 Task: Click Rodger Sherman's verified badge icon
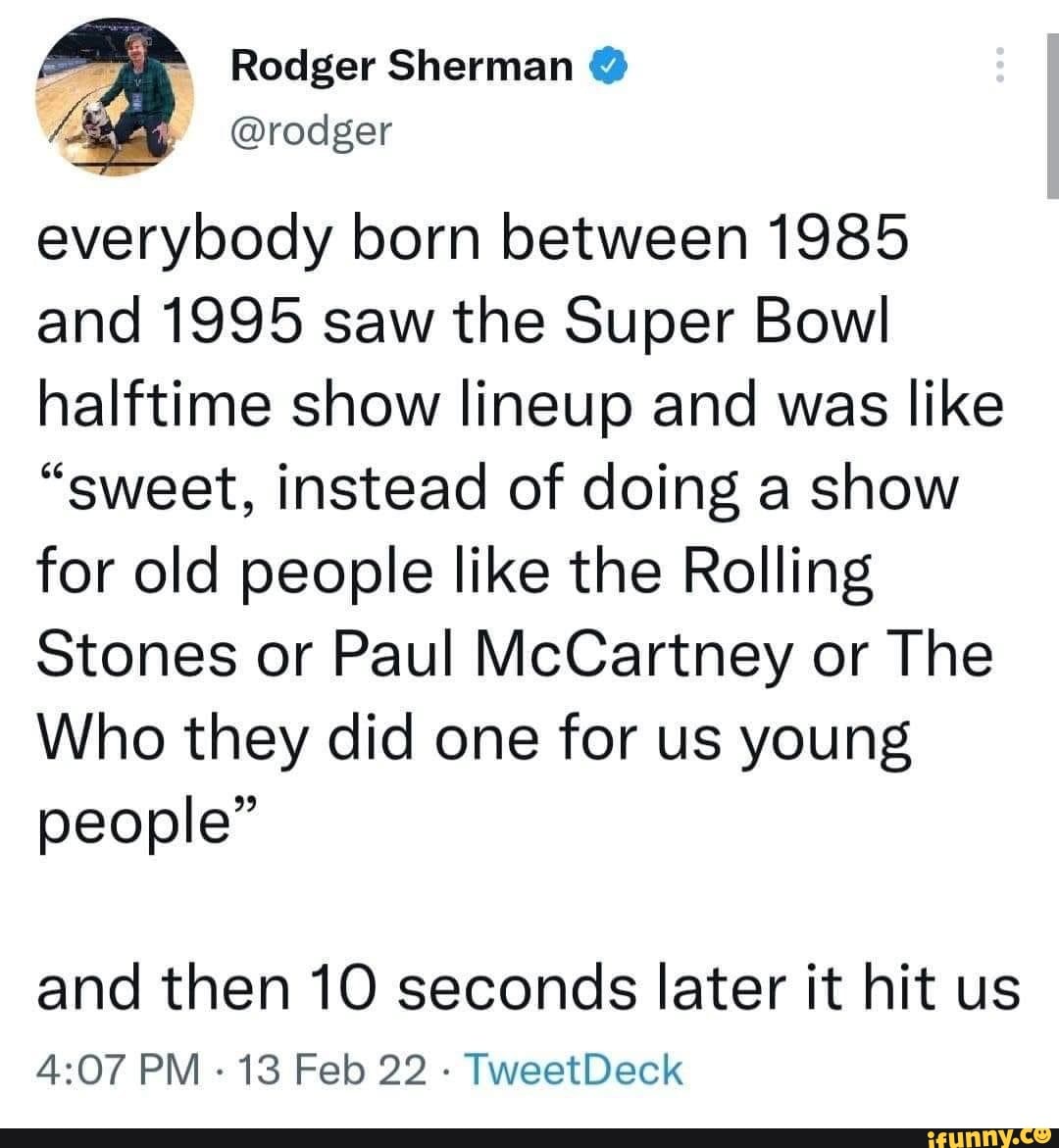point(610,65)
